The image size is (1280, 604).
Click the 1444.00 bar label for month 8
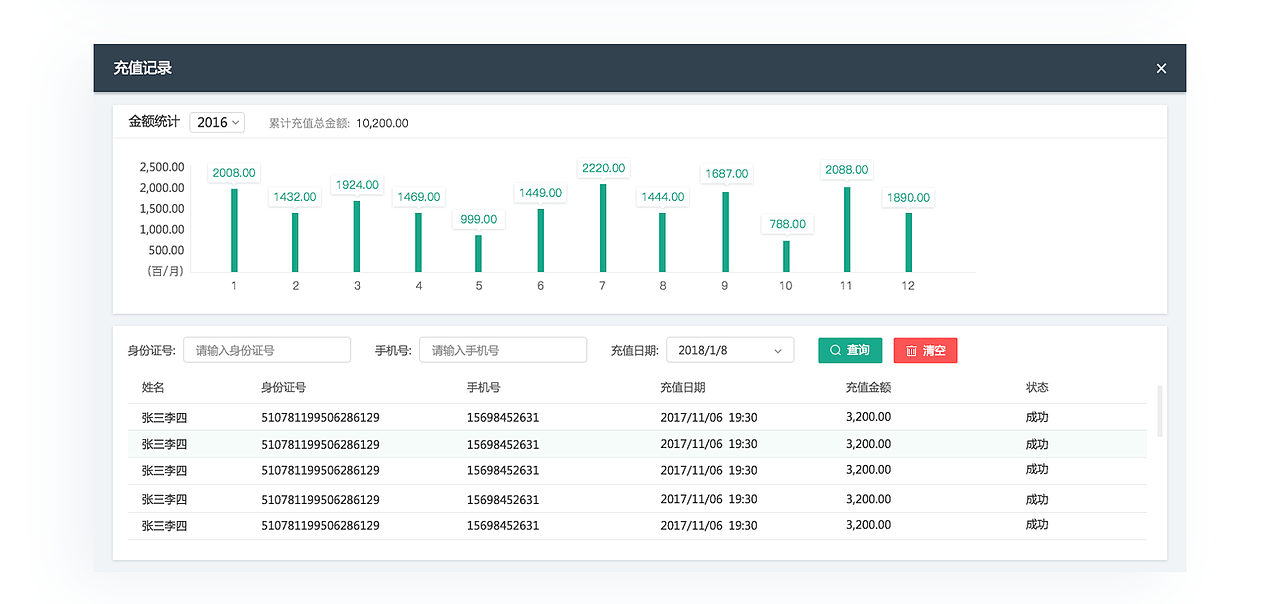click(x=662, y=197)
